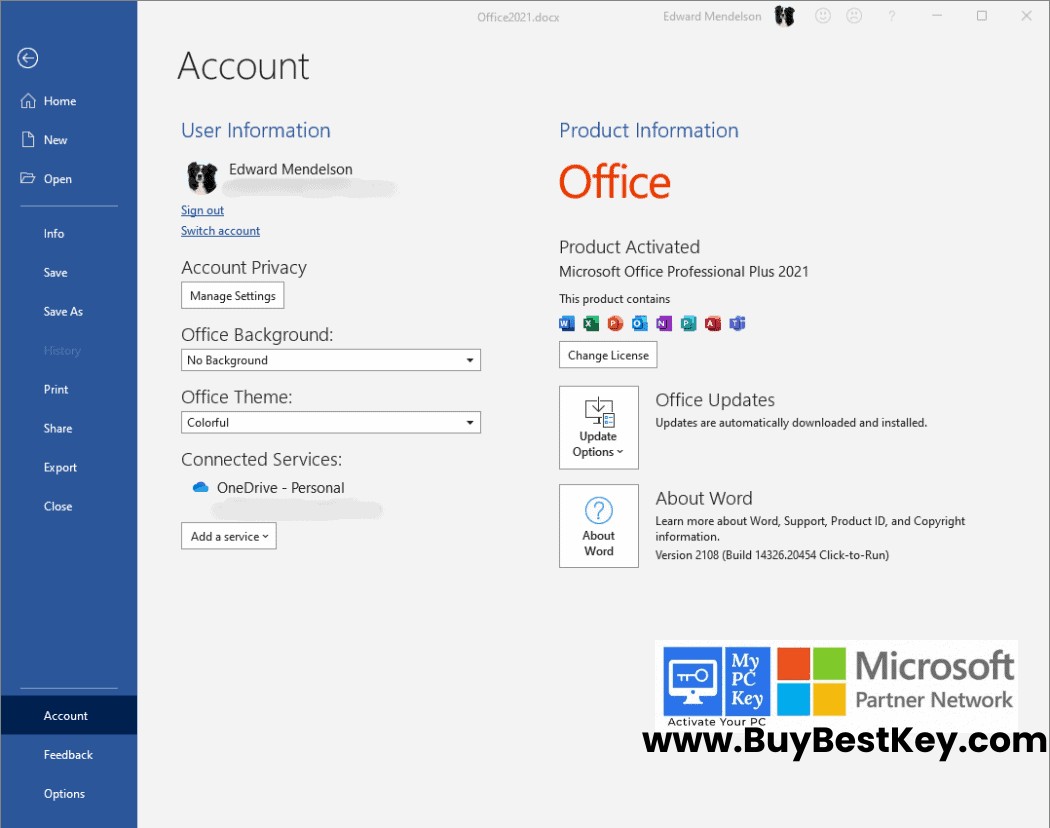
Task: Click the 'OneDrive - Personal' service name
Action: (281, 488)
